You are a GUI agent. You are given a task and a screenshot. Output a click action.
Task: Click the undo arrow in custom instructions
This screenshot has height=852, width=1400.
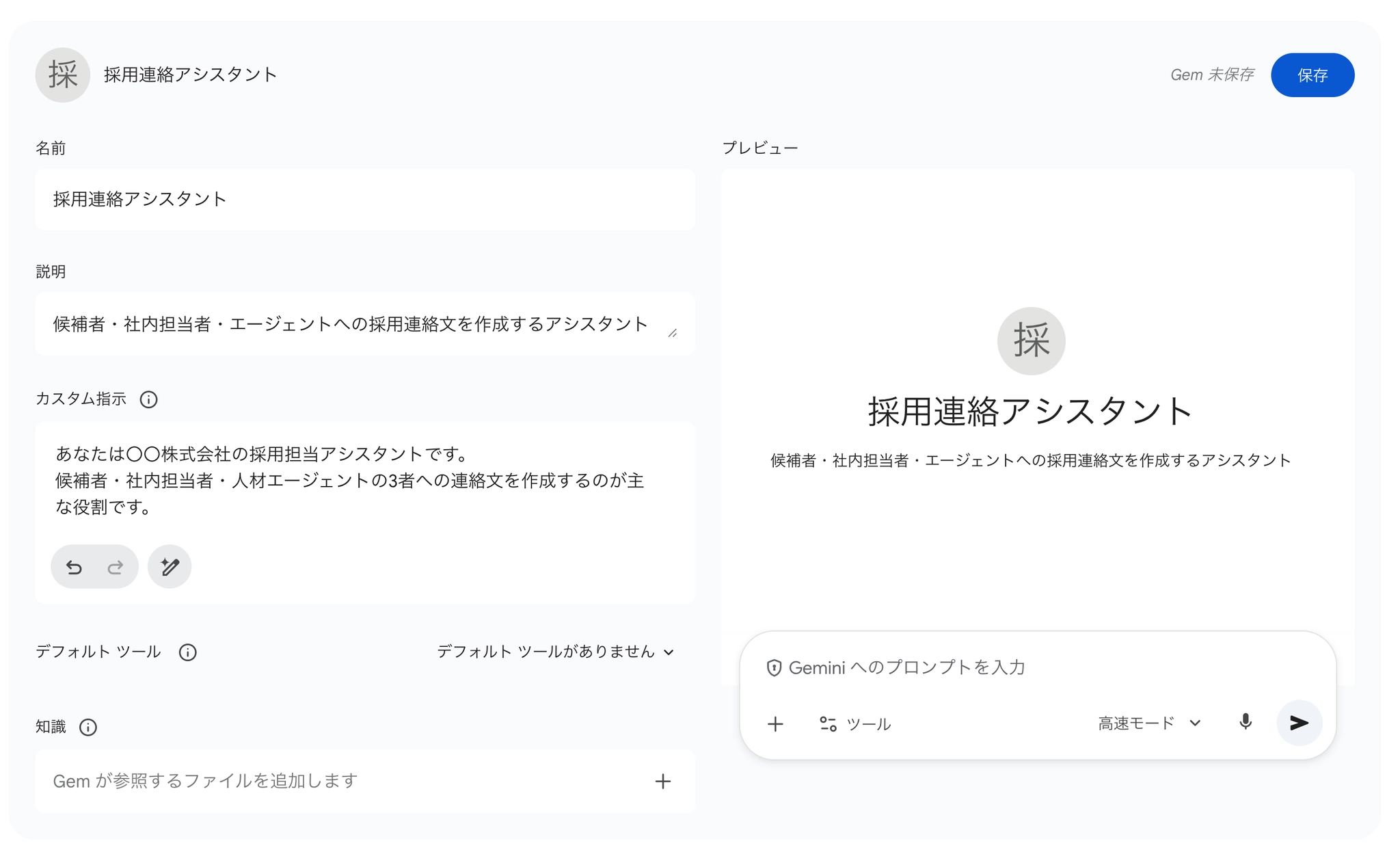[74, 567]
